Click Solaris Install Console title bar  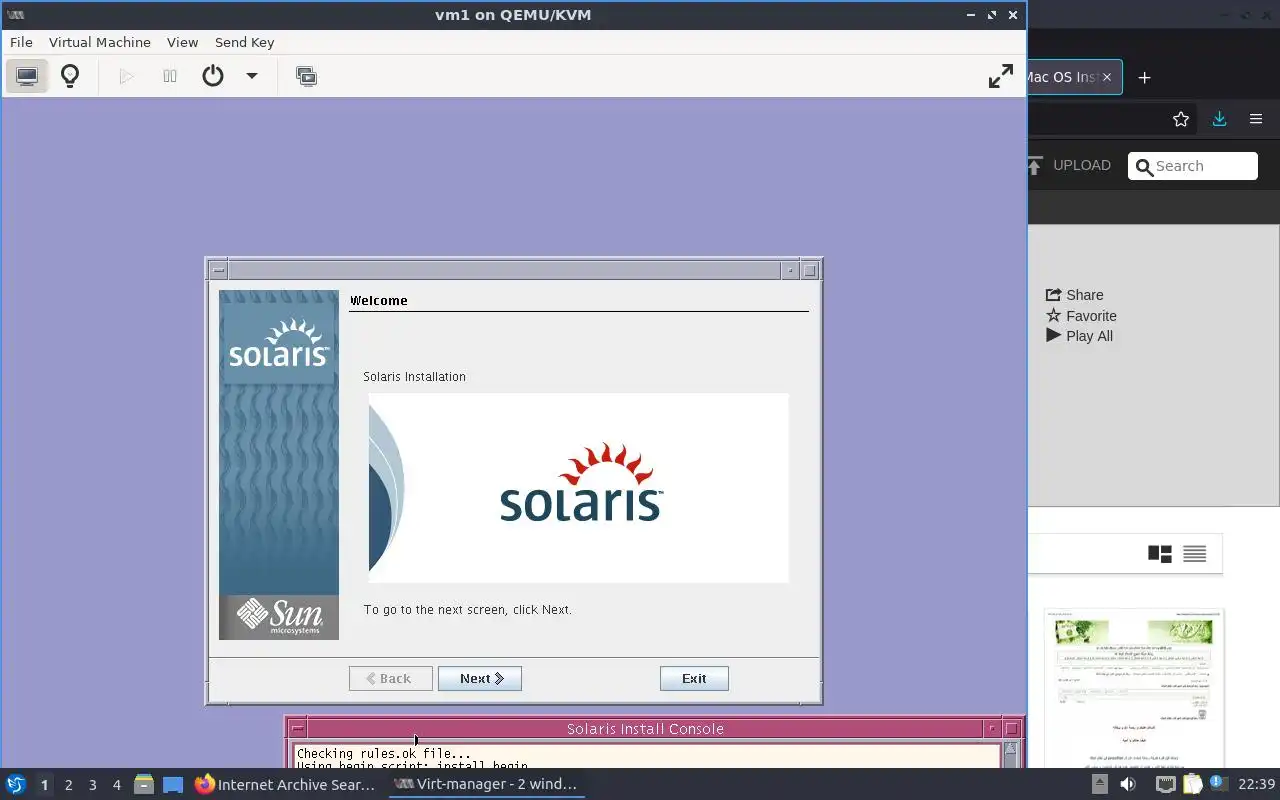click(645, 729)
